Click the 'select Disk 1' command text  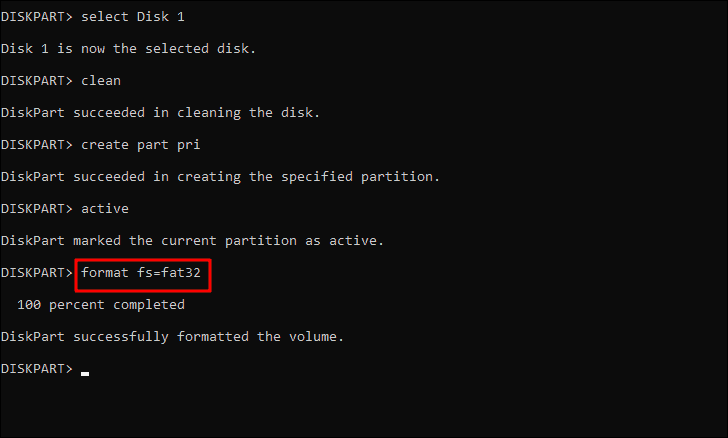(x=133, y=17)
